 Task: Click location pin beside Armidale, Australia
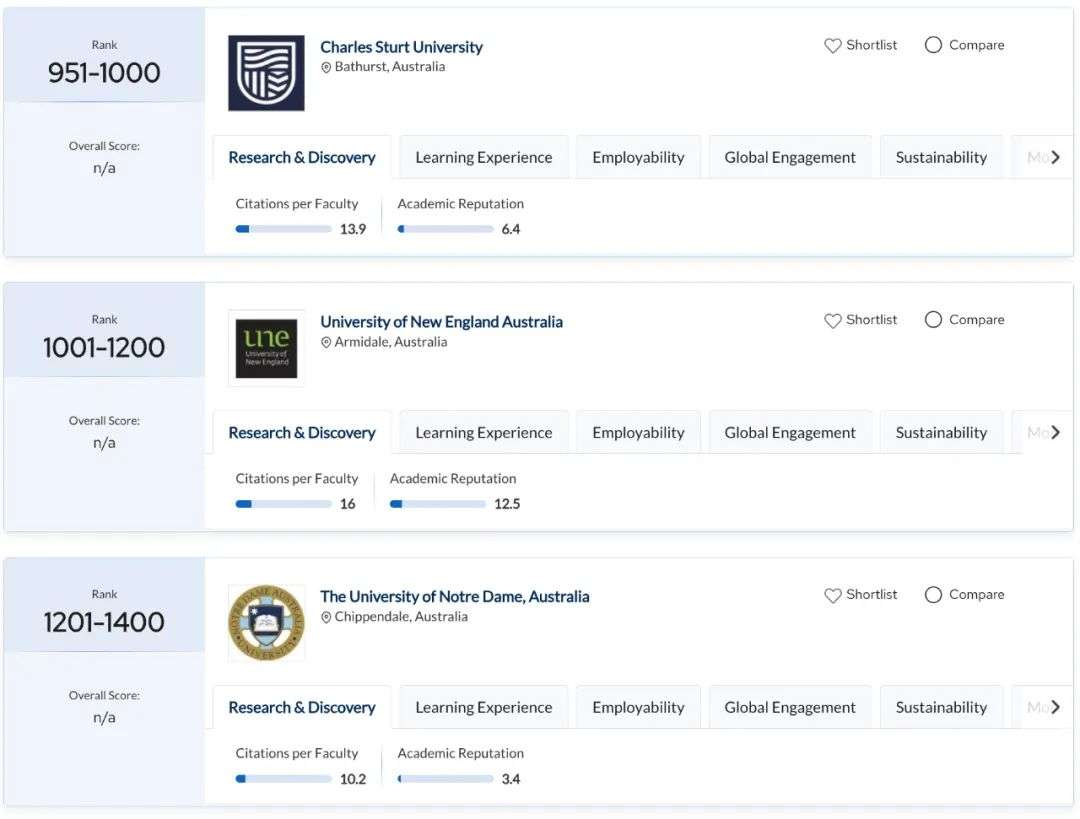(326, 342)
